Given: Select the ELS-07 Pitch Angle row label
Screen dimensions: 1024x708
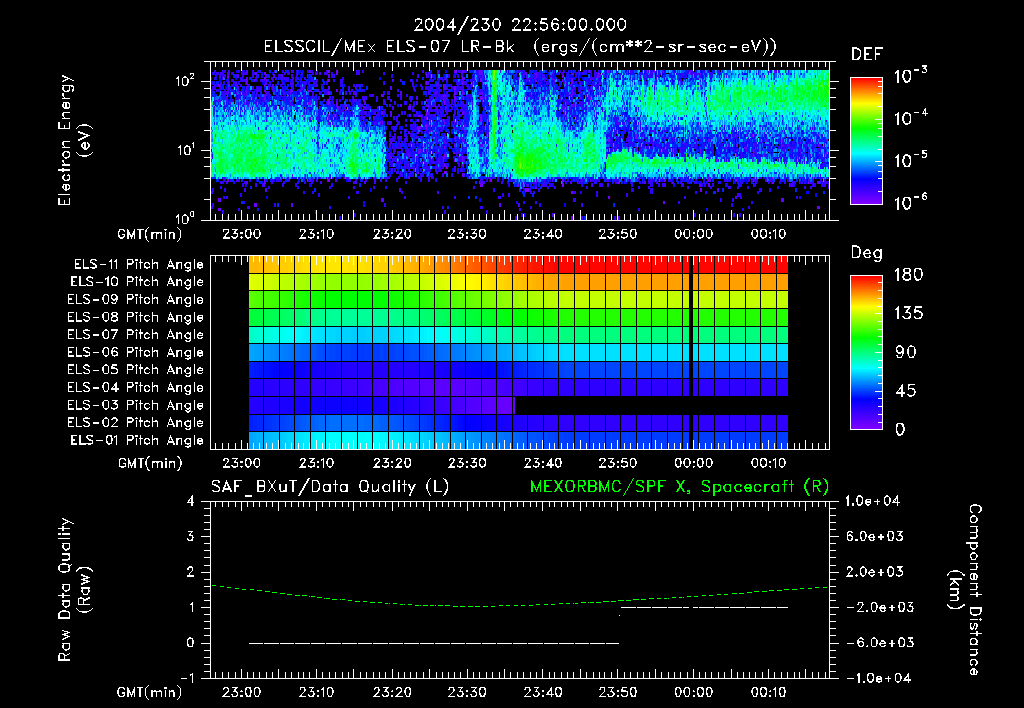Looking at the screenshot, I should (x=135, y=334).
